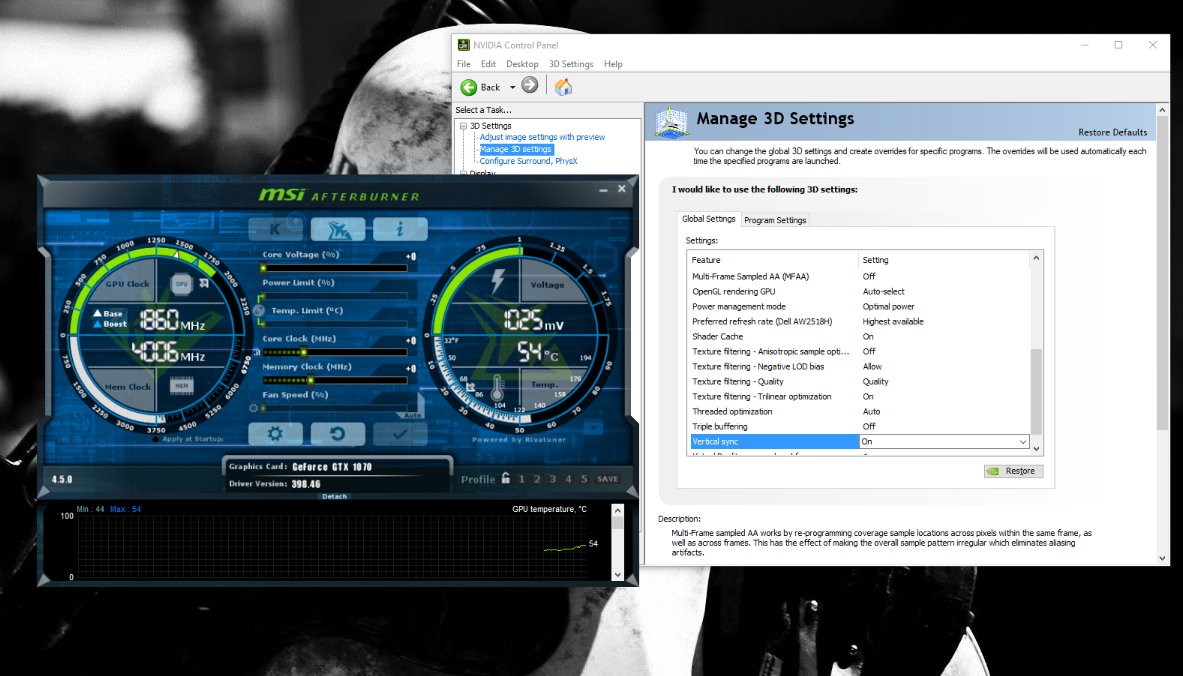Minimize the MSI Afterburner window
1183x676 pixels.
pos(604,190)
